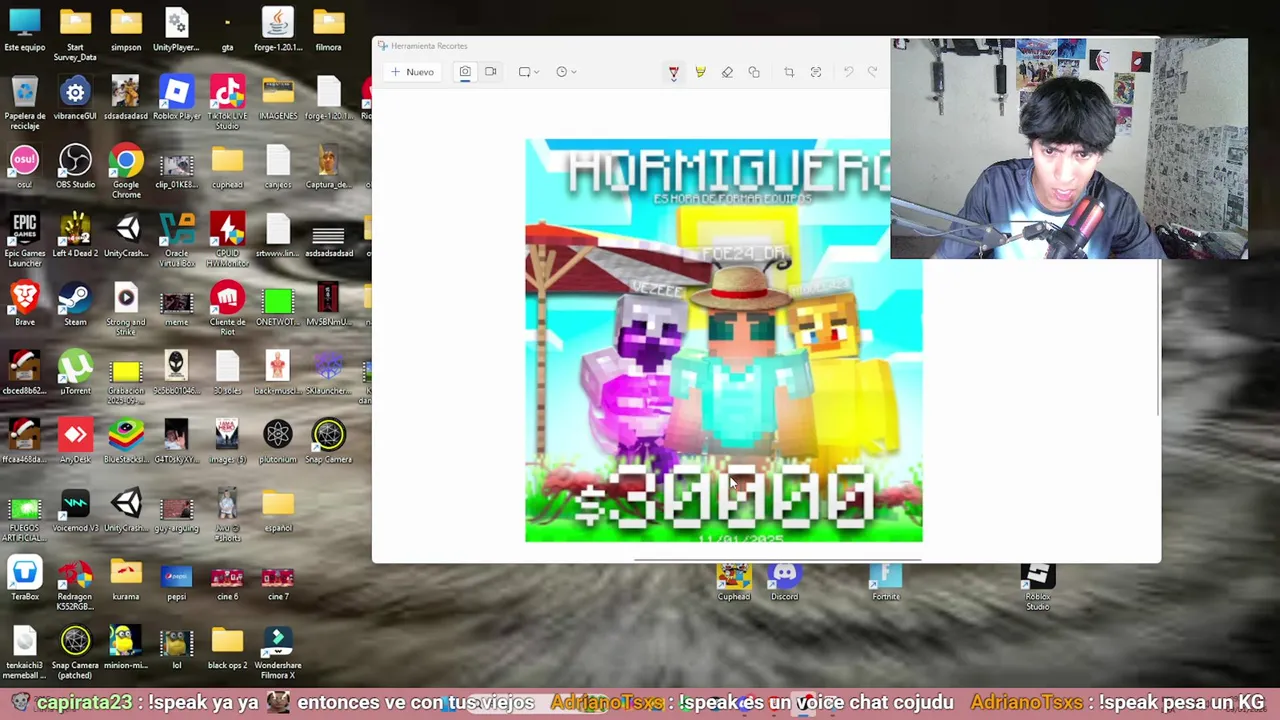Launch Snap Camera (patched)
Screen dimensions: 1280x720
[x=75, y=651]
